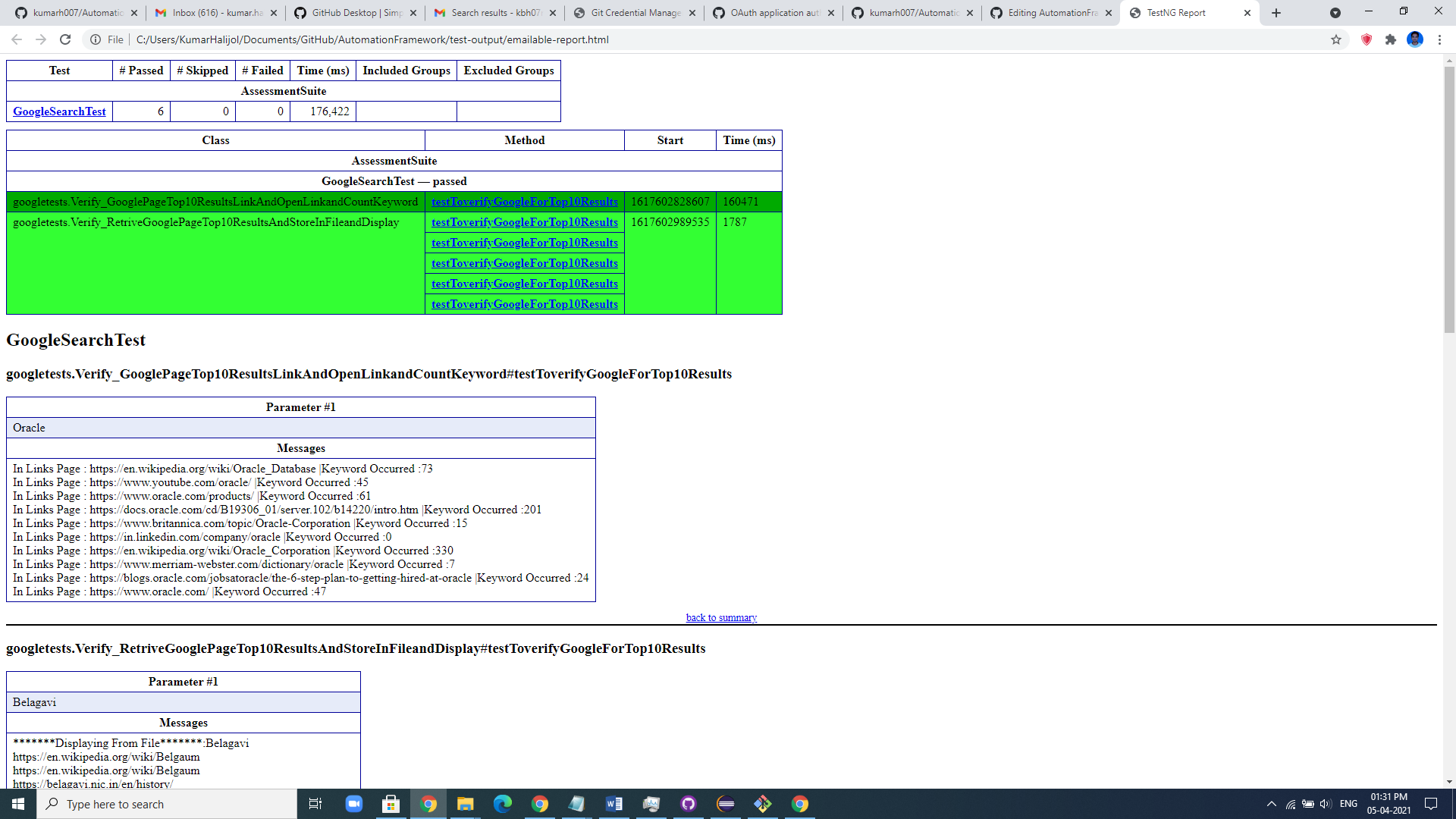Open the GoogleSearchTest summary link

tap(59, 111)
